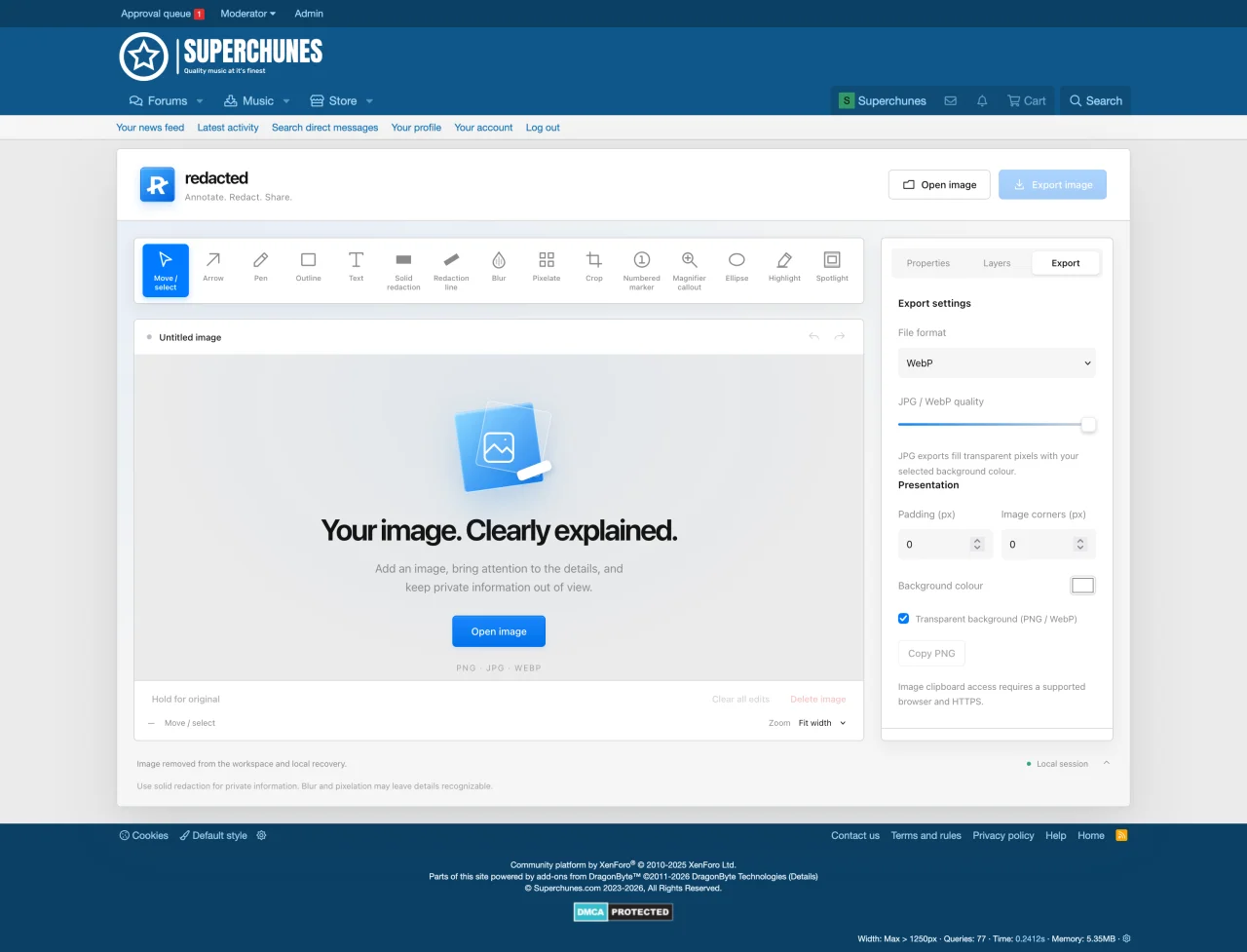This screenshot has height=952, width=1247.
Task: Open the File format dropdown
Action: pos(997,362)
